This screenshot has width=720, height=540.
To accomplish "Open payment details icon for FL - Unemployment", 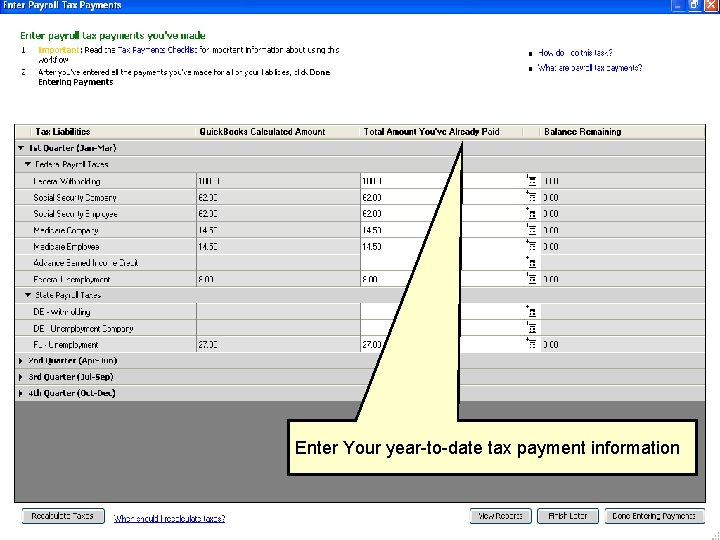I will click(531, 344).
